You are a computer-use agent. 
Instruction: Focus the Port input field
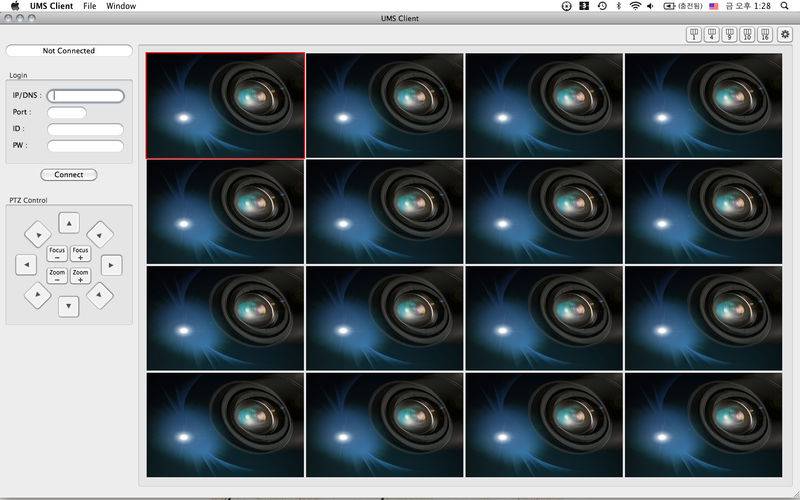coord(67,112)
